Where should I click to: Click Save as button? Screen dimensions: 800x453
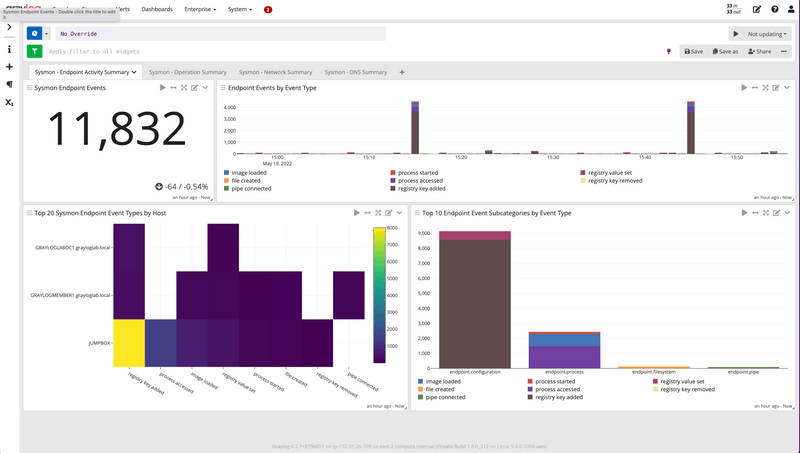[x=725, y=51]
